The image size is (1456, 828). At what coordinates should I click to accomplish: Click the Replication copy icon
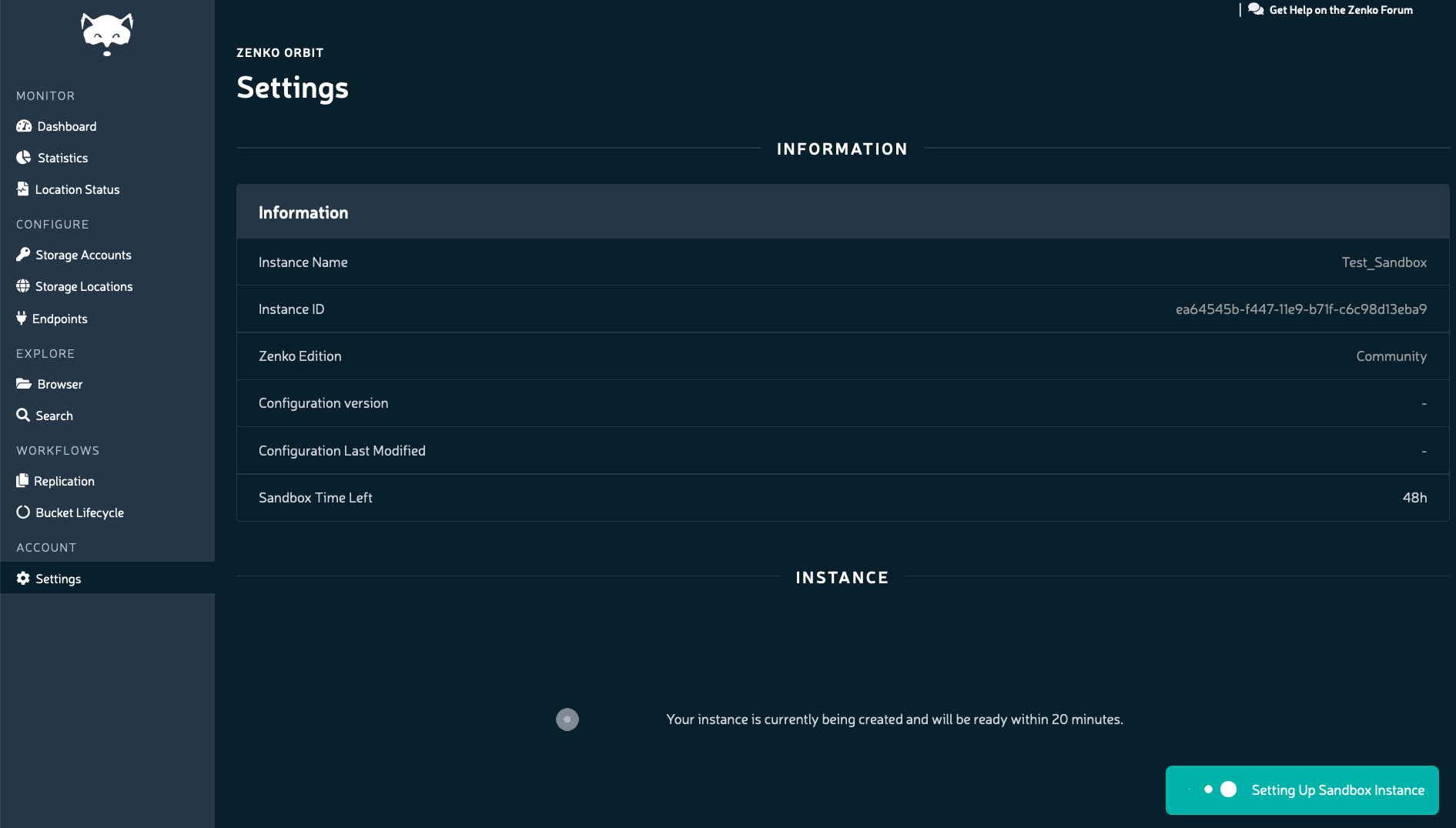point(22,481)
